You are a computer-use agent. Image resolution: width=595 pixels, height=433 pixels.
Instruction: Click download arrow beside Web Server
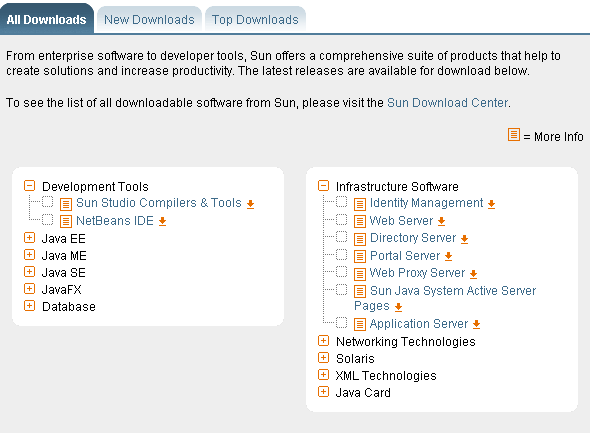[441, 221]
